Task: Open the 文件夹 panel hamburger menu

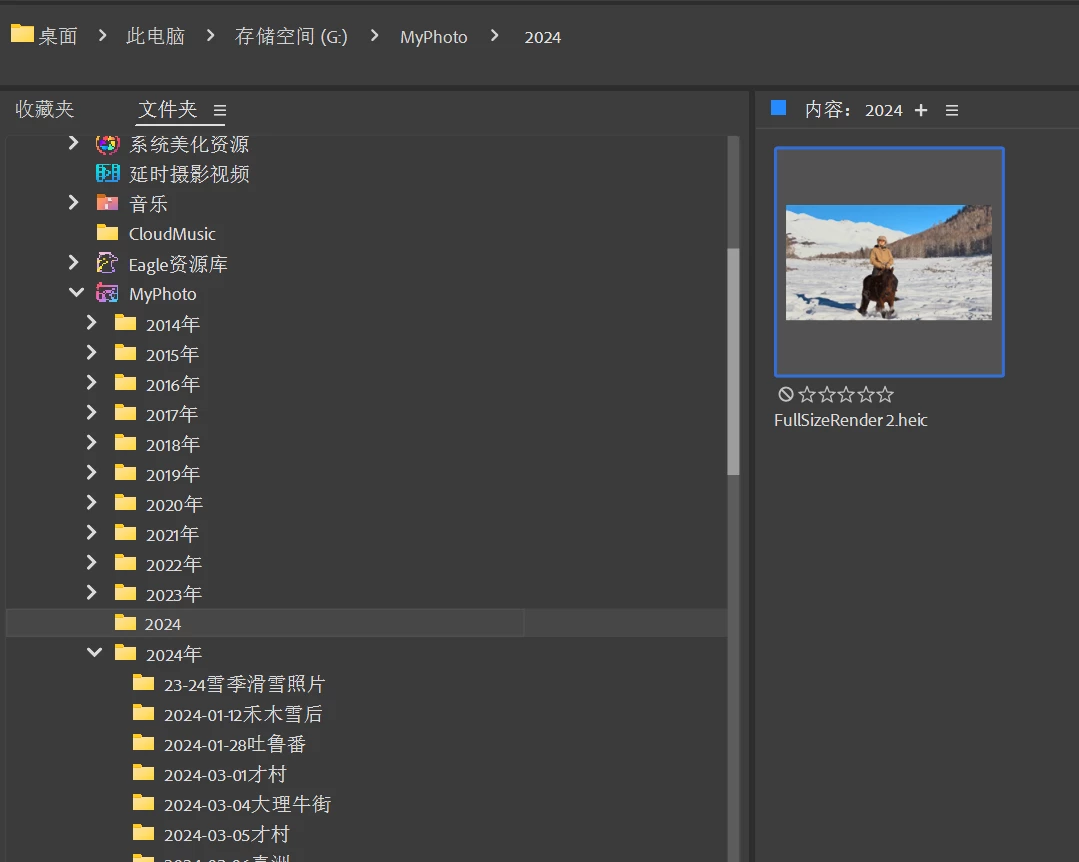Action: pyautogui.click(x=220, y=110)
